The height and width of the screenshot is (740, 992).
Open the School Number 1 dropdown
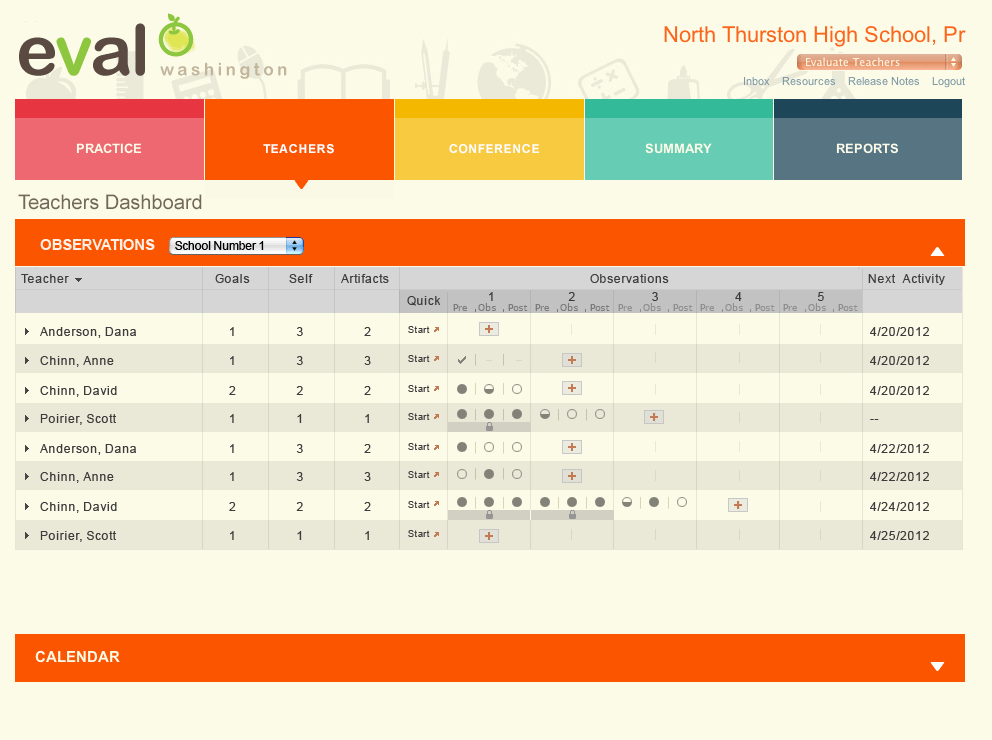pos(236,246)
